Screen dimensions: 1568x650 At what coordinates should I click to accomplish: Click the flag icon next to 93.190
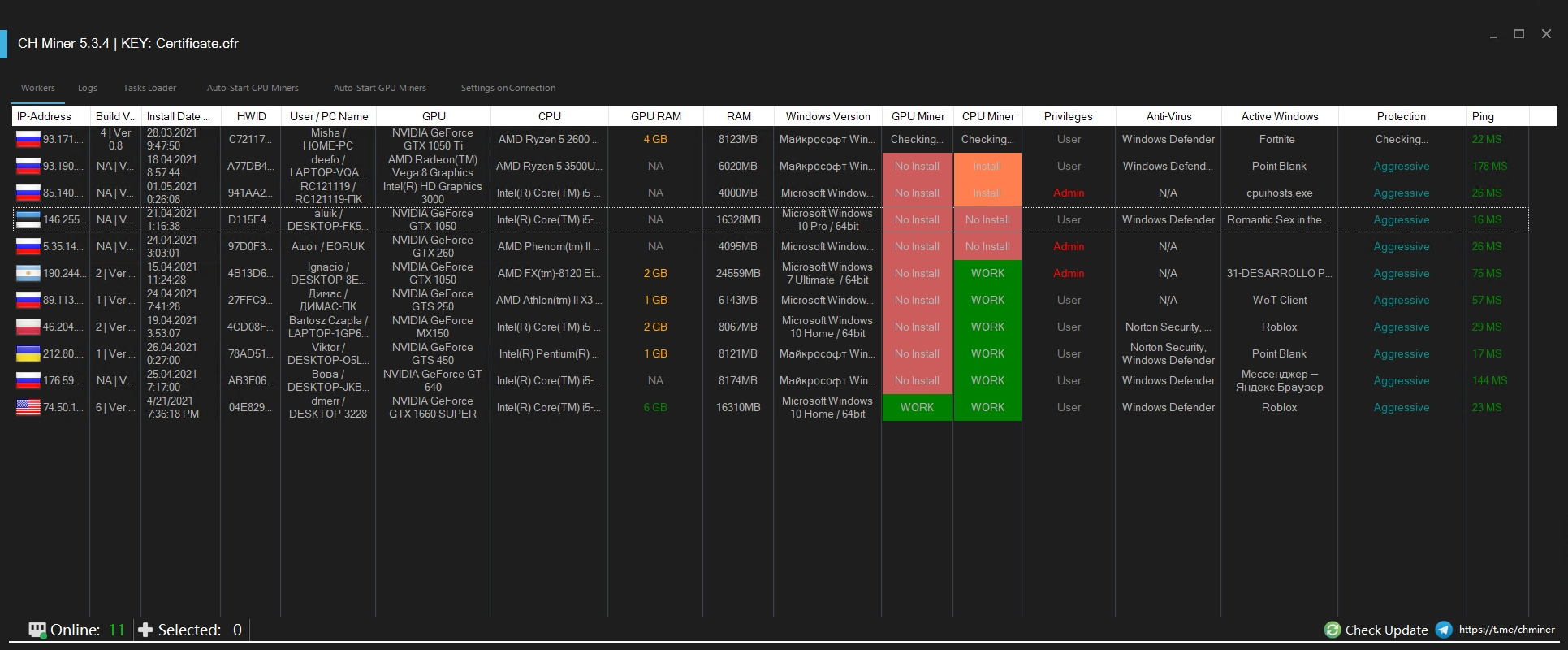click(x=28, y=166)
